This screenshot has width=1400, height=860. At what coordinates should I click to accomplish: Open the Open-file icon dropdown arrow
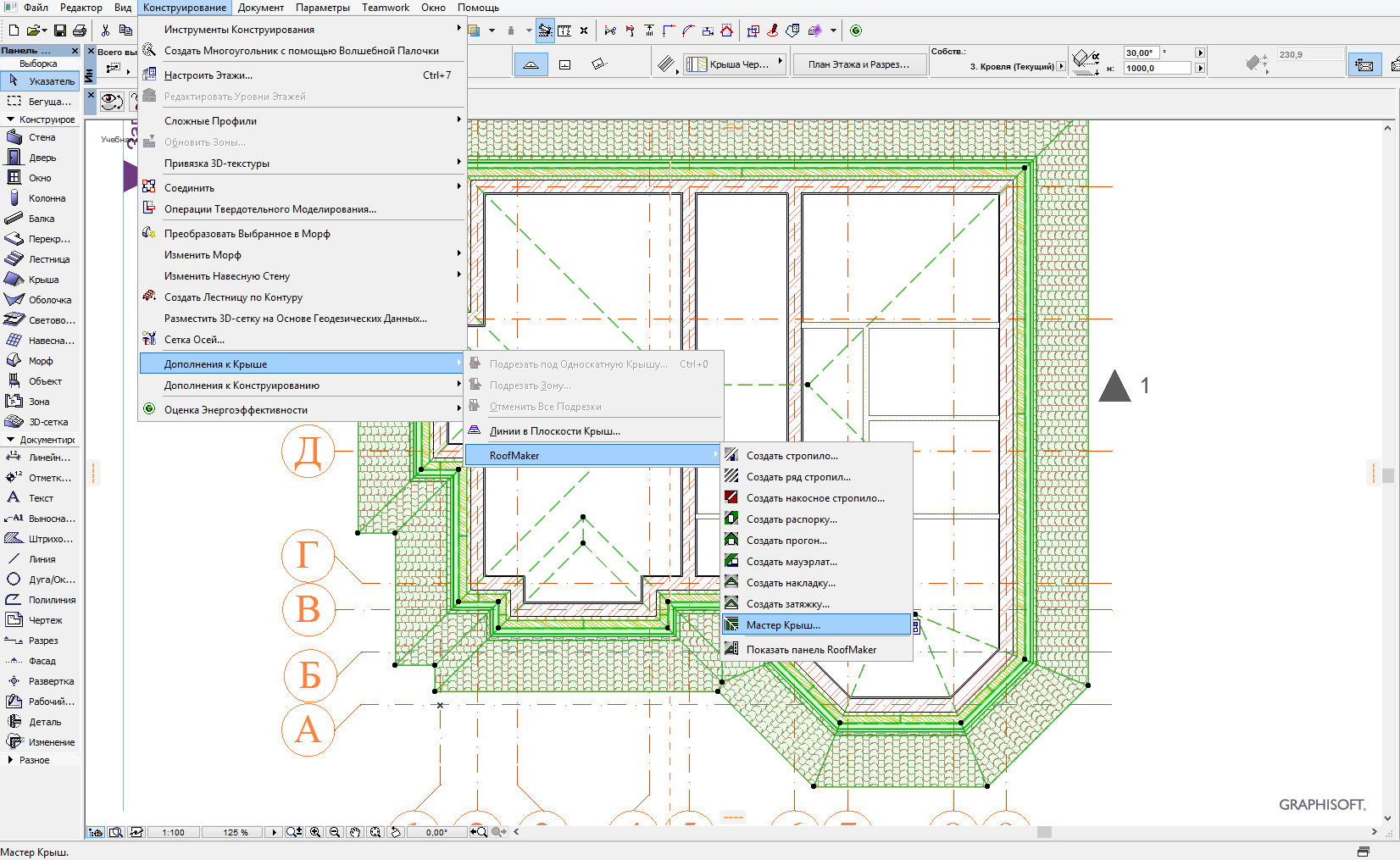[44, 31]
